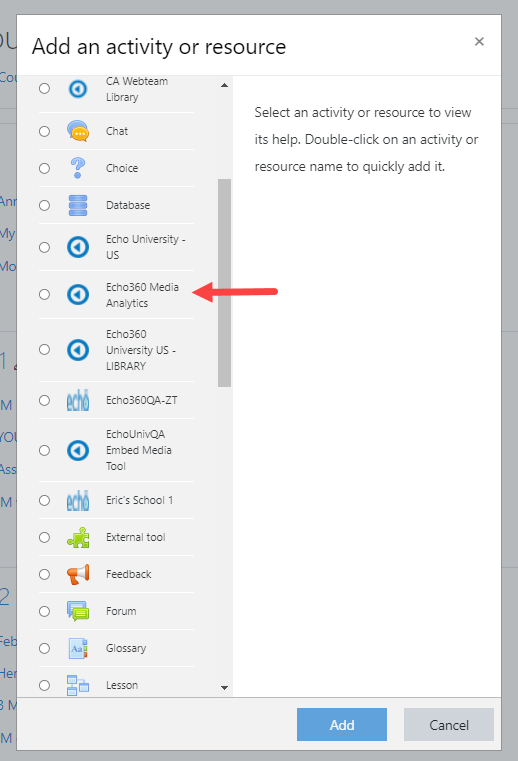Click the 'Feedback' activity label
The image size is (518, 761).
pos(129,574)
